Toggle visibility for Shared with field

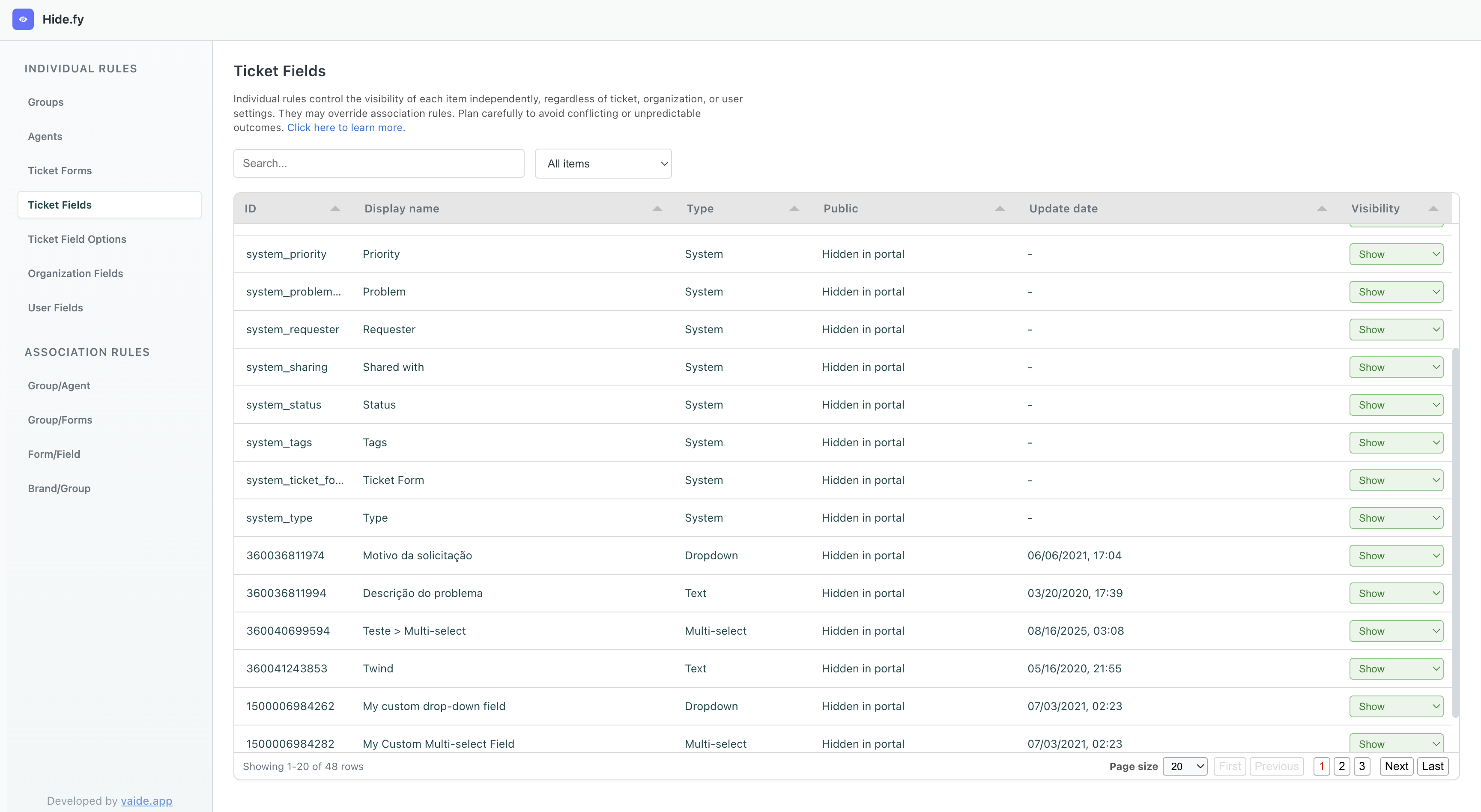tap(1396, 367)
